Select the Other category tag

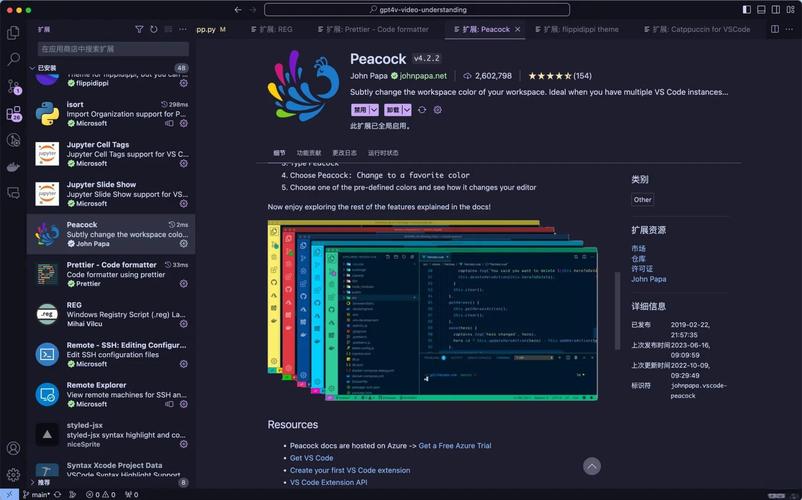pyautogui.click(x=642, y=200)
